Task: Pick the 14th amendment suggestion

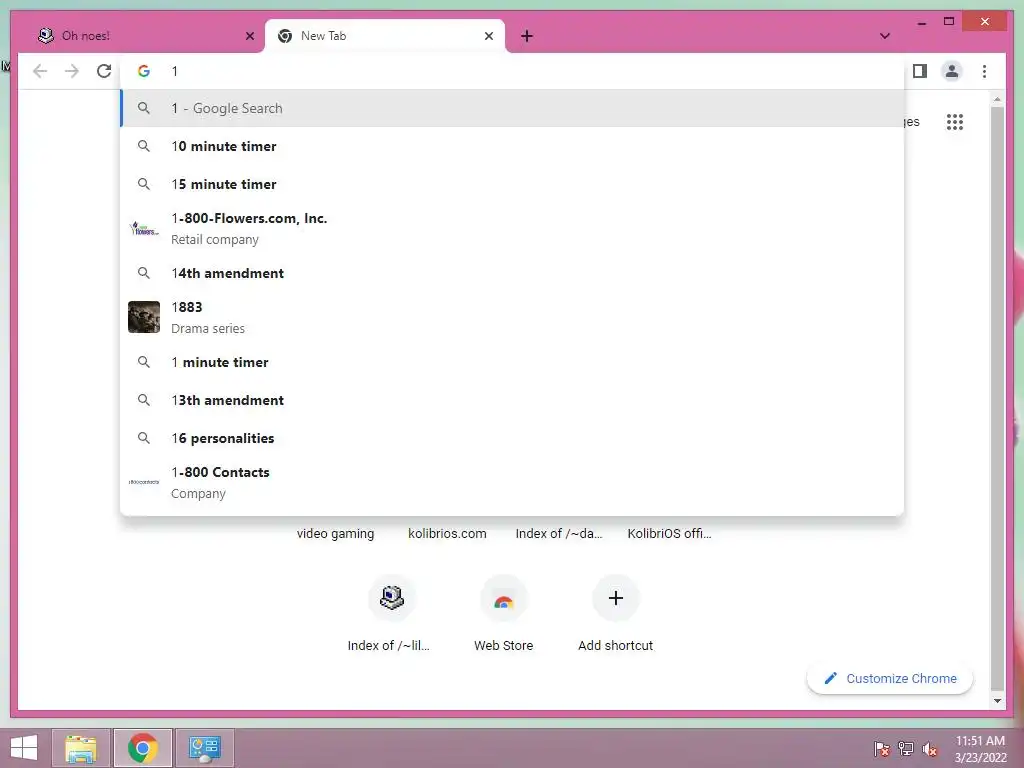Action: click(x=512, y=273)
